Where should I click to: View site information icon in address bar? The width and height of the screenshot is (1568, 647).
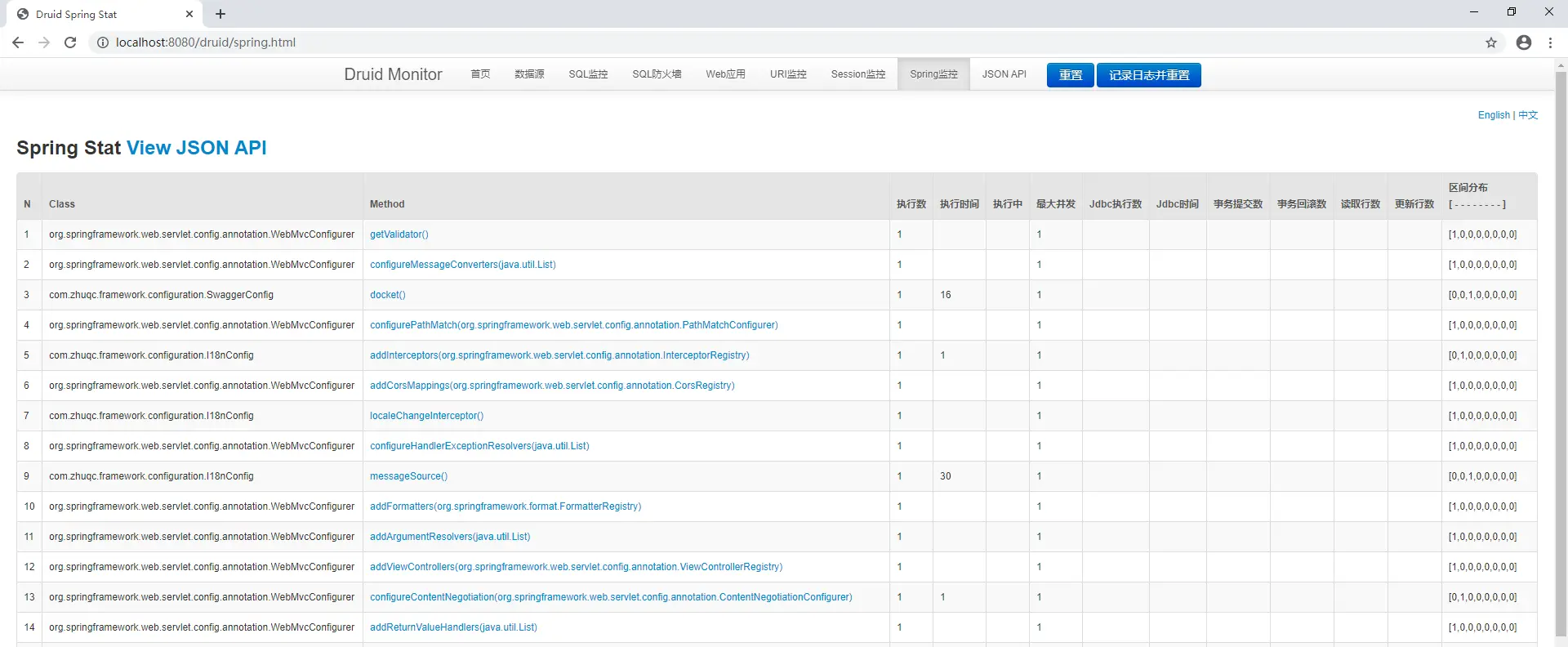(103, 42)
